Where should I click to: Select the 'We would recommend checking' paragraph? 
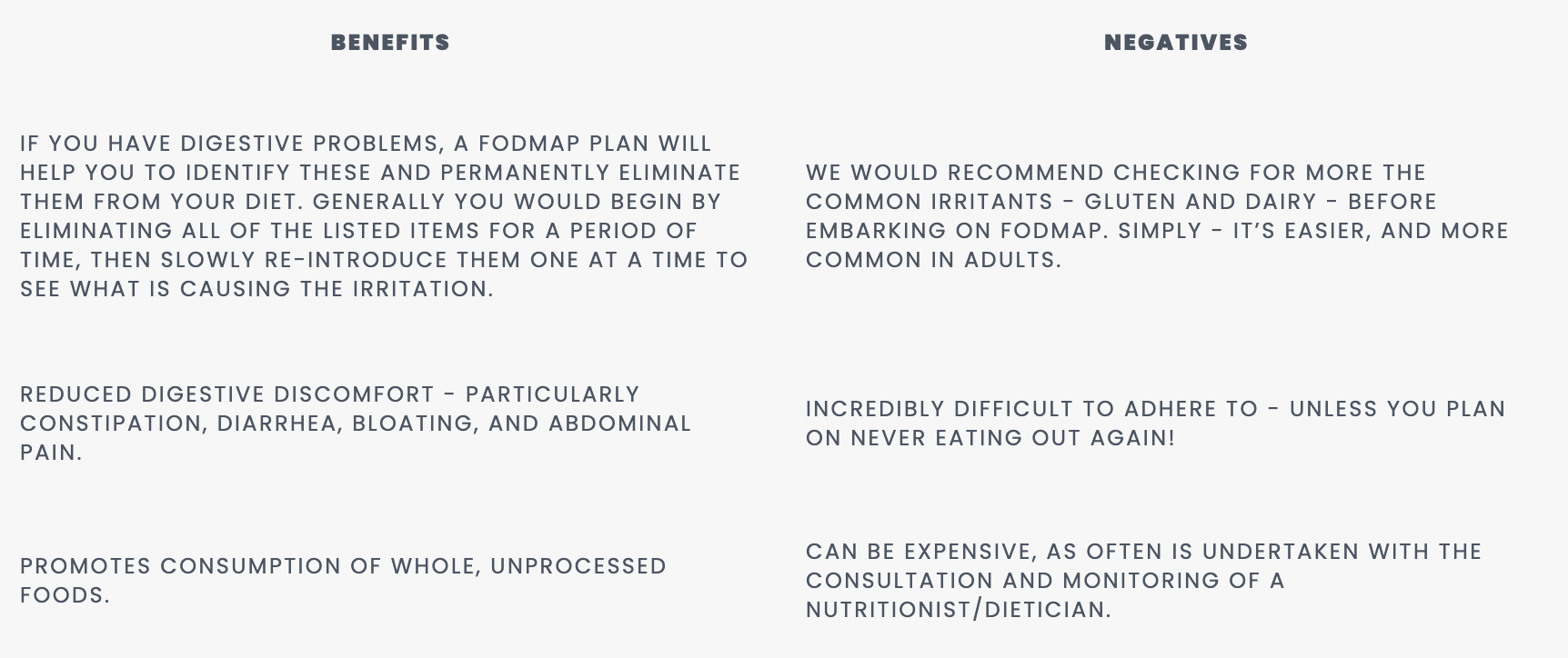point(1156,215)
